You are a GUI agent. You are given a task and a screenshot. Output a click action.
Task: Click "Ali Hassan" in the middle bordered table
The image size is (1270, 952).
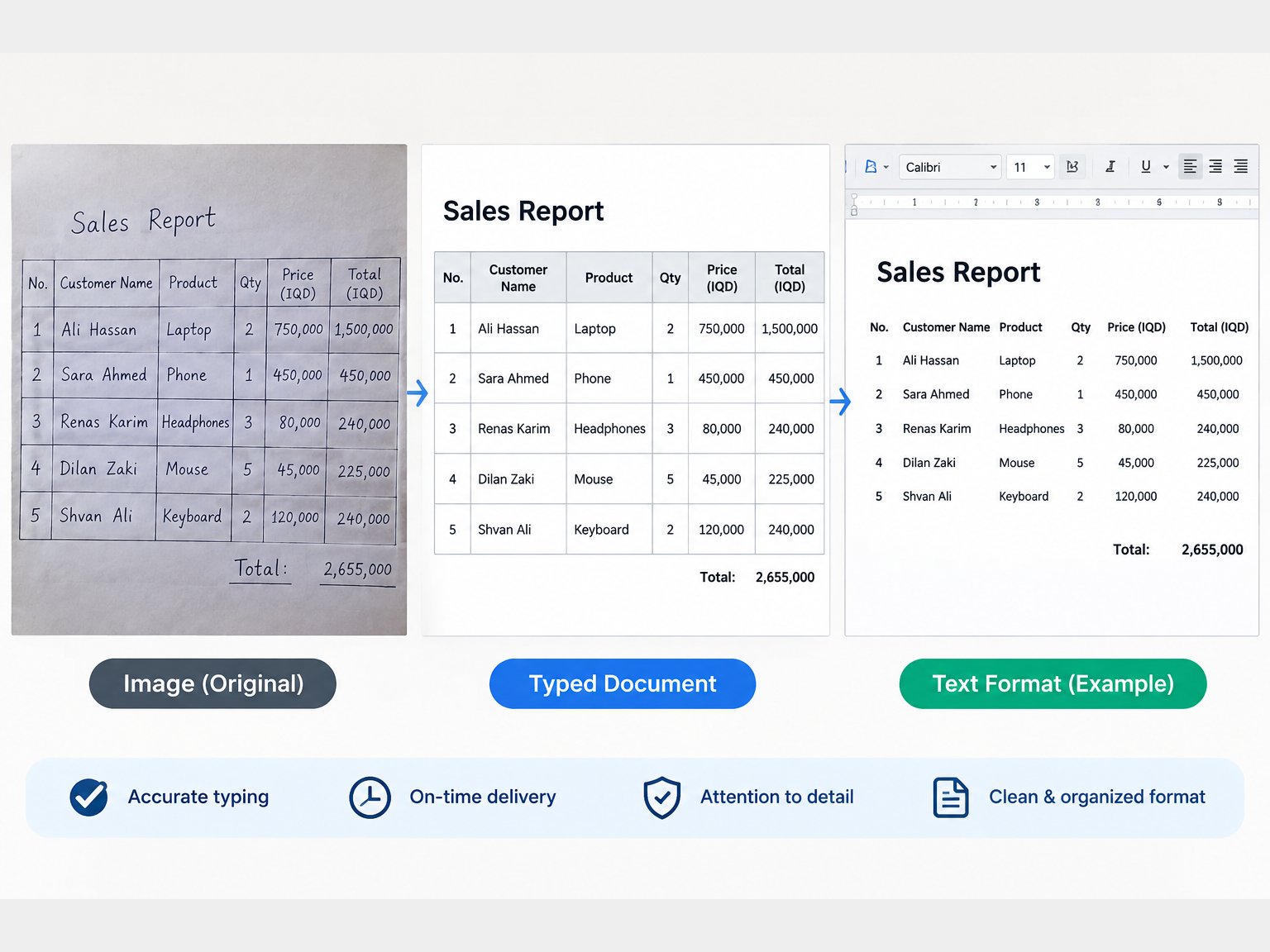(x=508, y=329)
